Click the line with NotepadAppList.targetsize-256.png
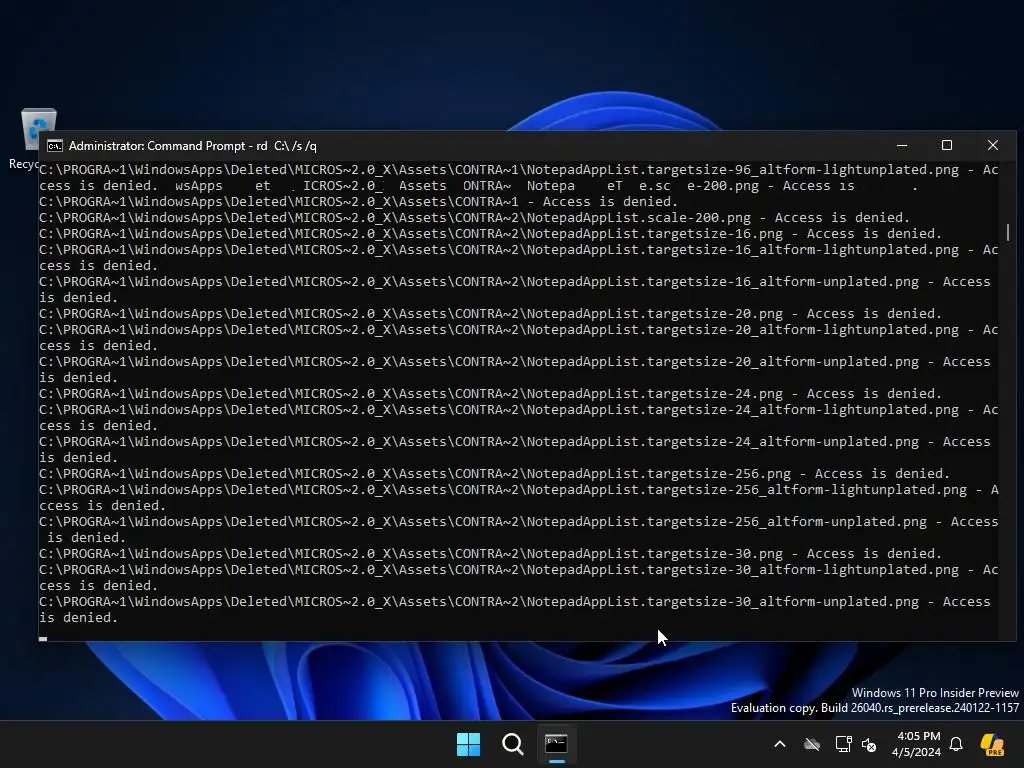 coord(494,473)
